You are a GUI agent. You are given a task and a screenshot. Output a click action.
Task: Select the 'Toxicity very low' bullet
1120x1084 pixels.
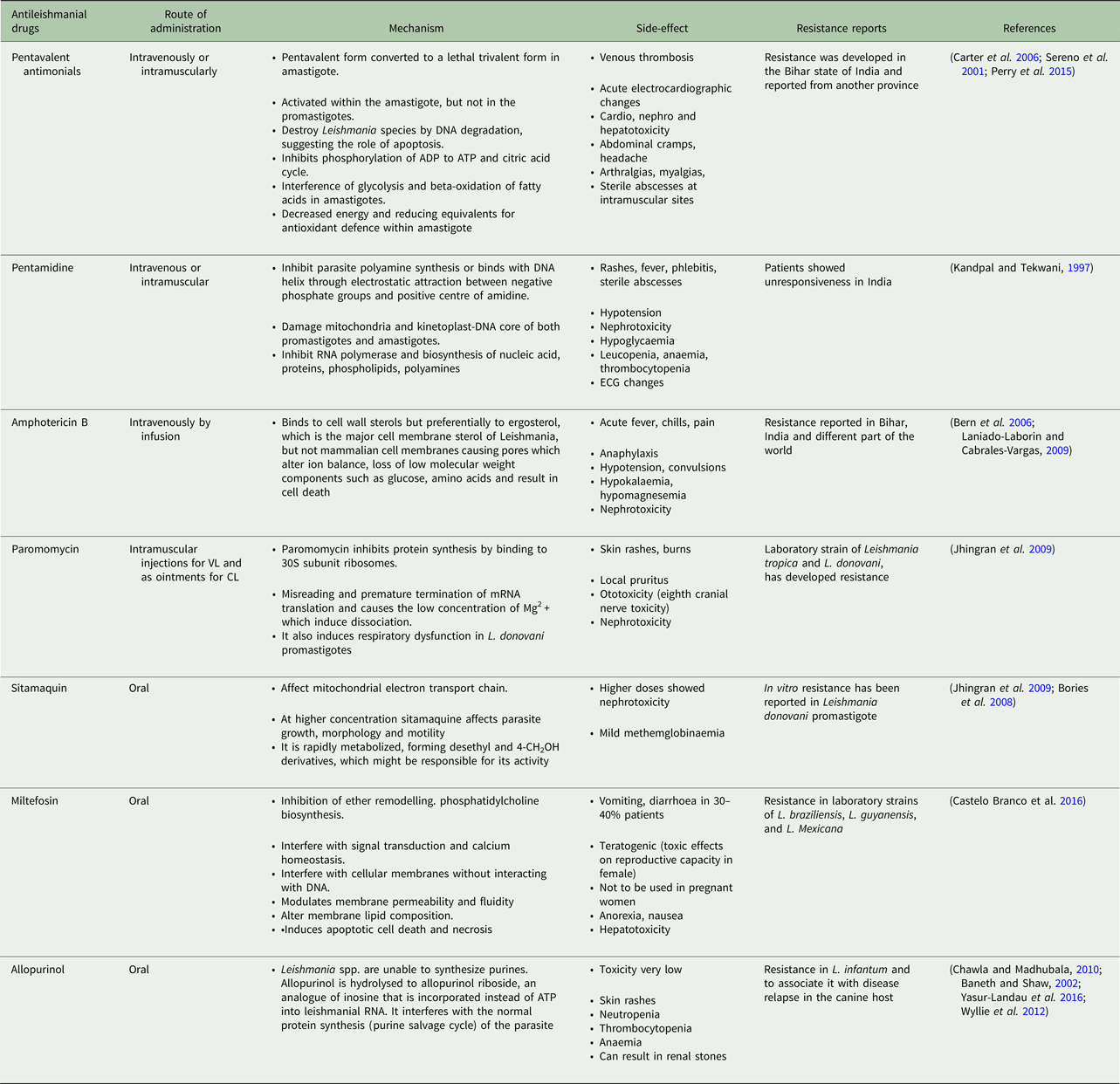641,970
